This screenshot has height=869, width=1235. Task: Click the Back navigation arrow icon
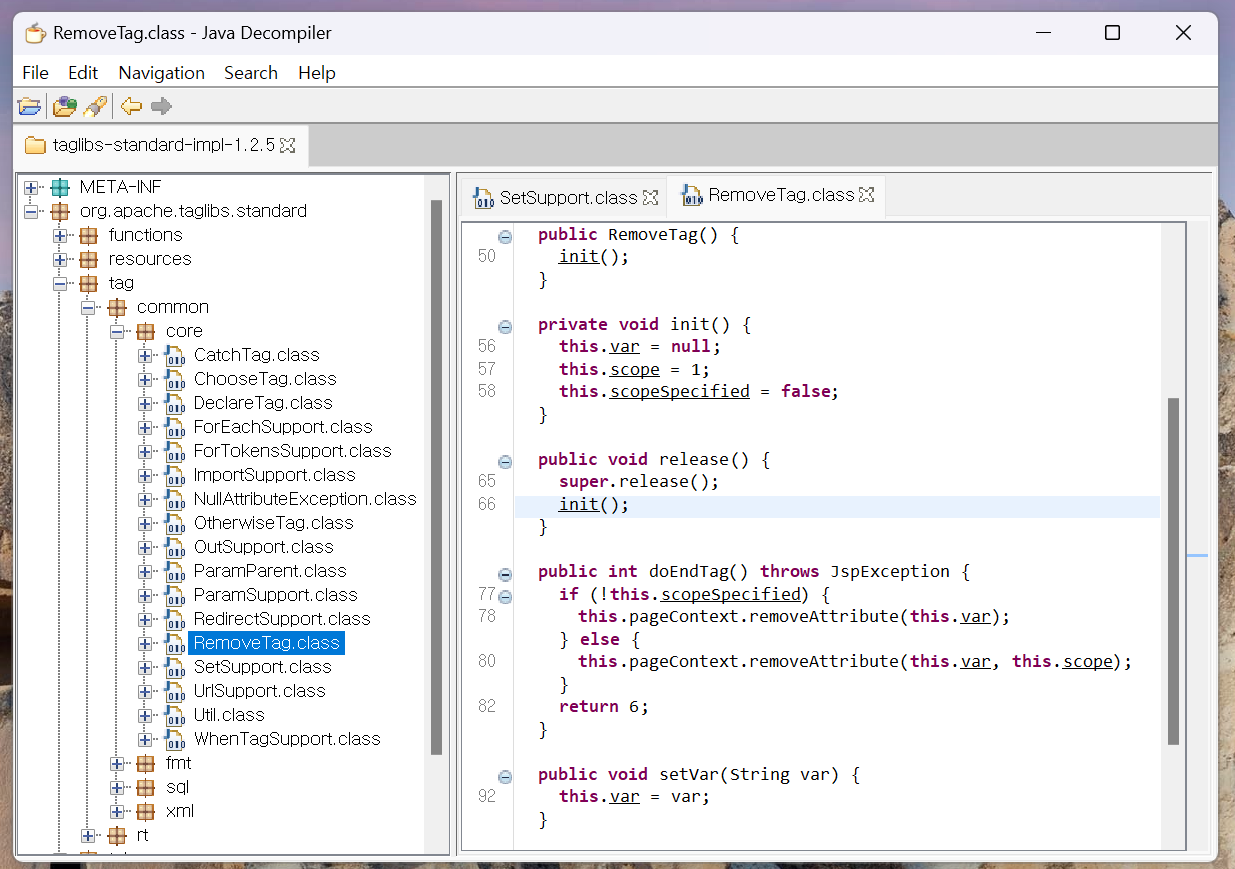click(130, 106)
